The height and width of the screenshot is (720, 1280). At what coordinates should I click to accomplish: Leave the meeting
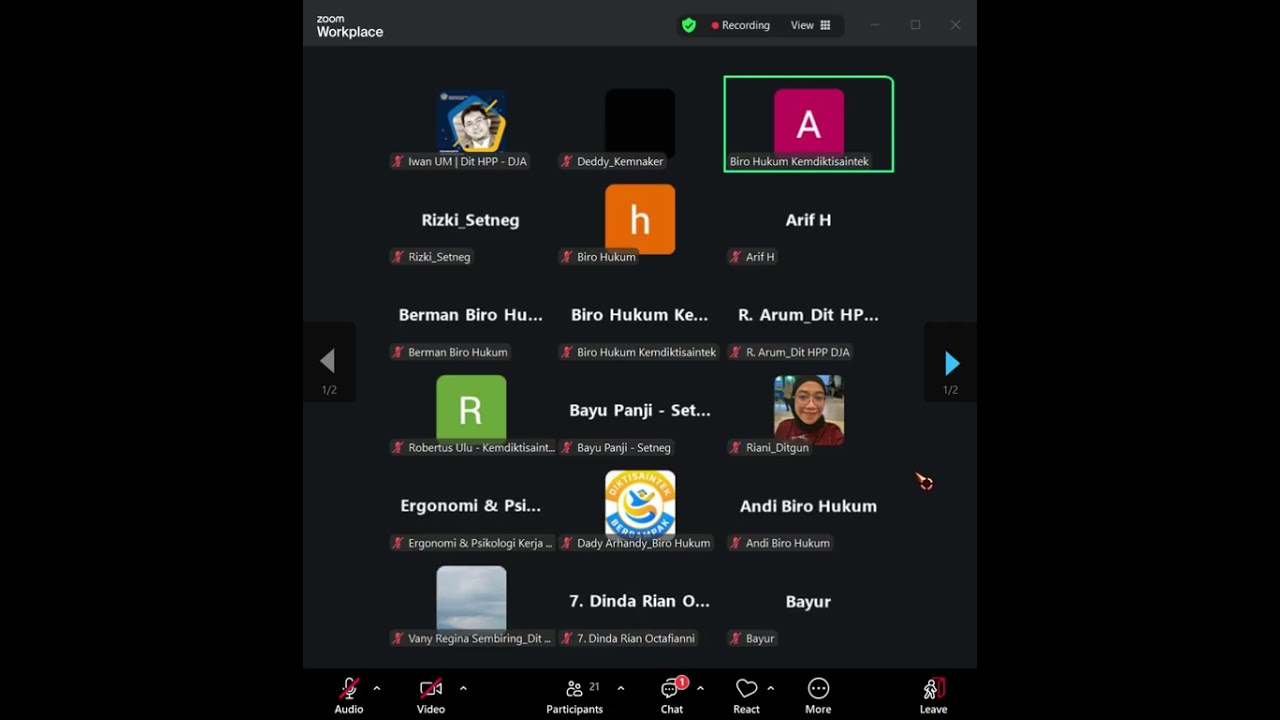(x=933, y=695)
